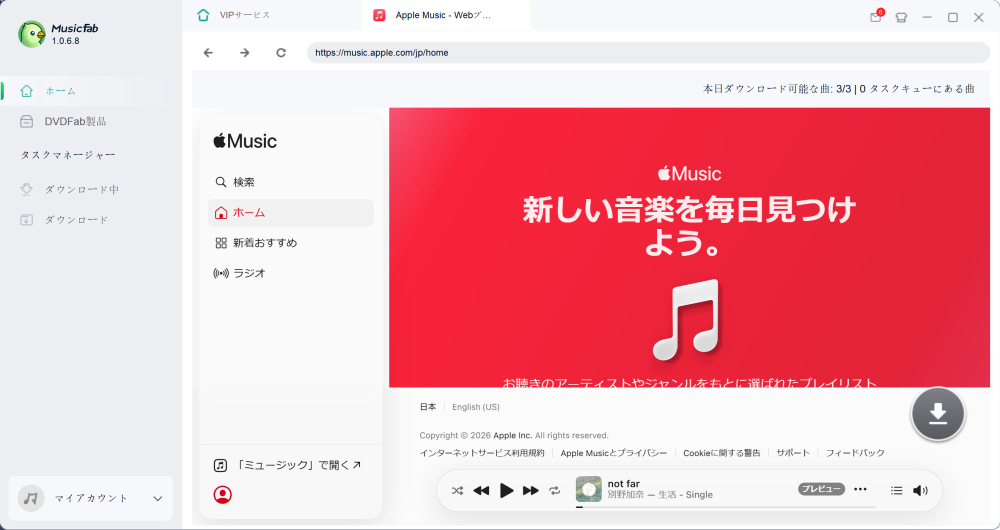Open インターネットサービス利用規約 link
The image size is (1000, 530).
click(482, 453)
